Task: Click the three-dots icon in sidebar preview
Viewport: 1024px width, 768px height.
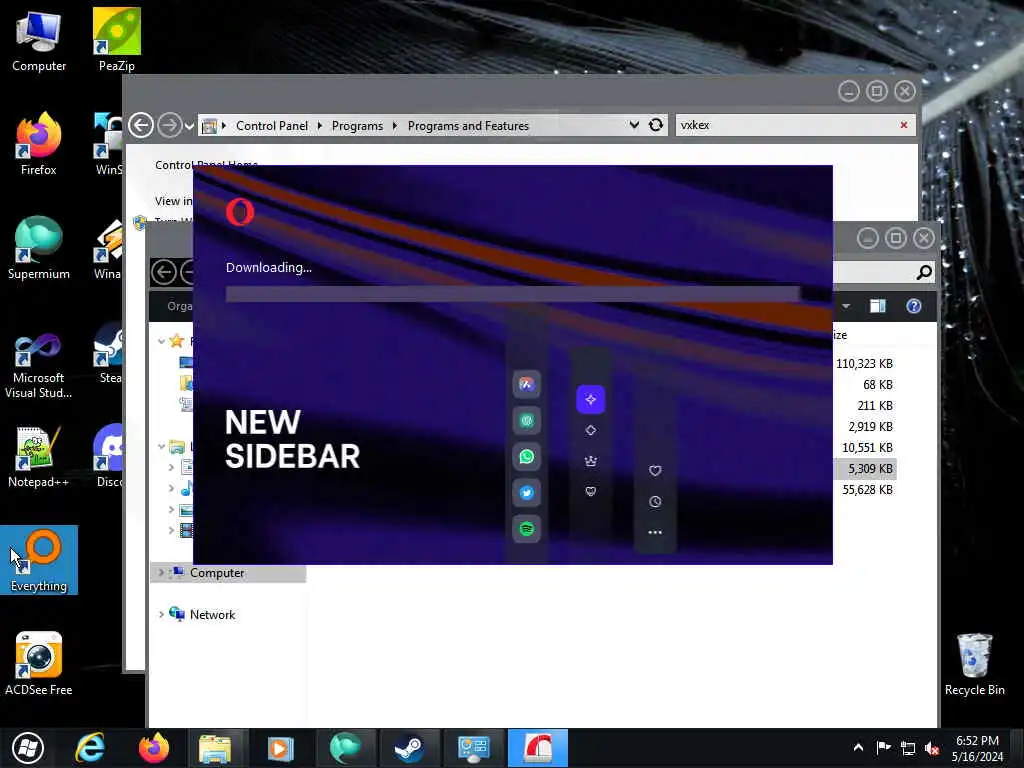Action: point(655,532)
